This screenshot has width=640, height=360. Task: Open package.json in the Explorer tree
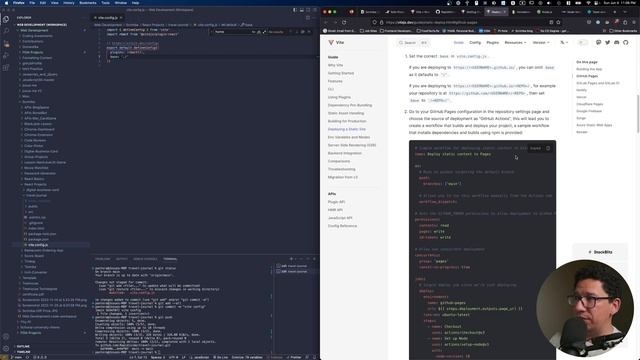(x=39, y=240)
